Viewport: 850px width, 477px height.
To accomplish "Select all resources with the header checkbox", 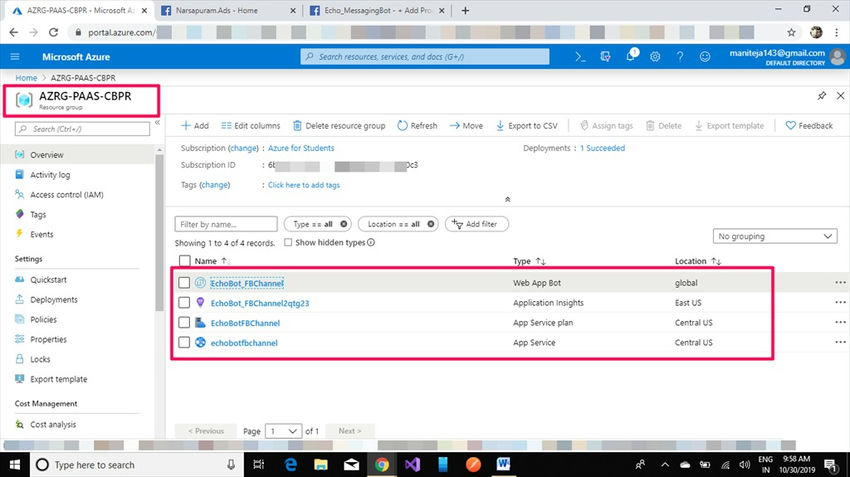I will pos(184,261).
